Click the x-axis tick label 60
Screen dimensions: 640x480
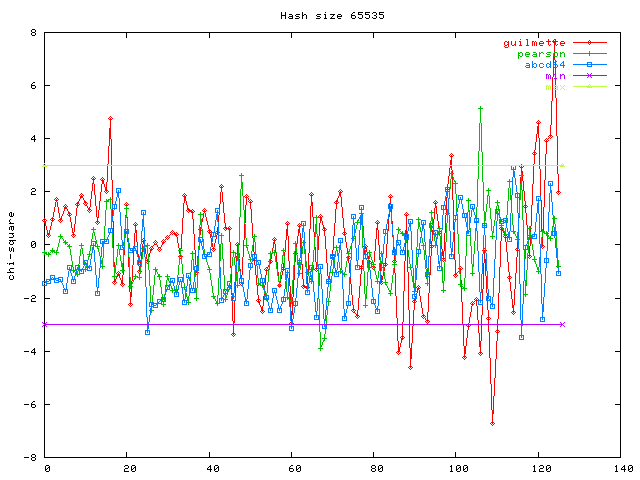[x=292, y=468]
